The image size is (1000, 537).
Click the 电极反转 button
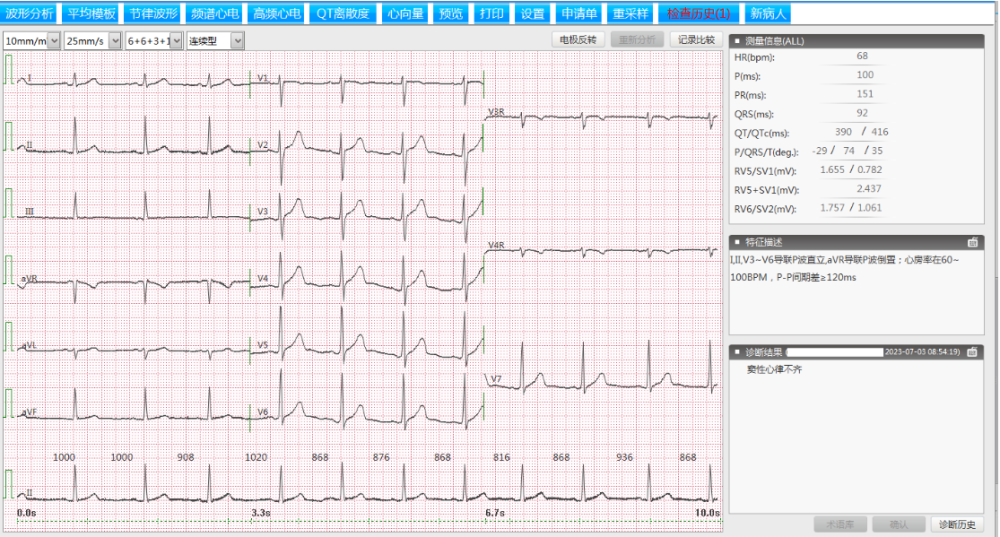(x=578, y=40)
